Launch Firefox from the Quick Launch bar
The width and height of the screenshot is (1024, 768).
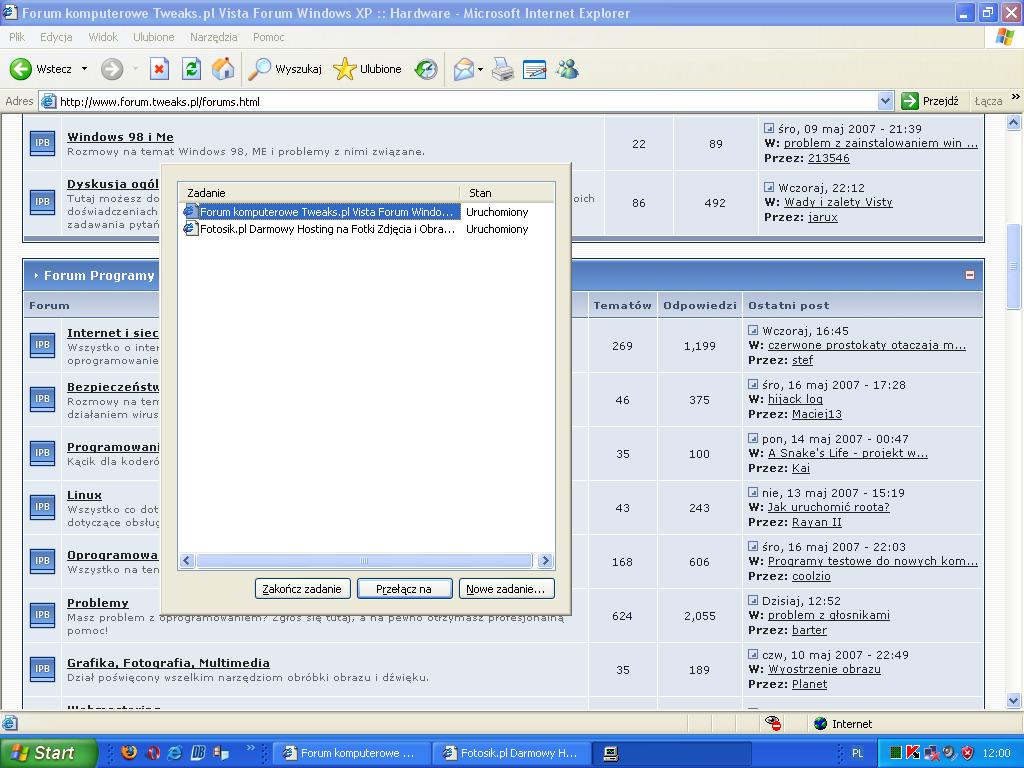point(130,753)
